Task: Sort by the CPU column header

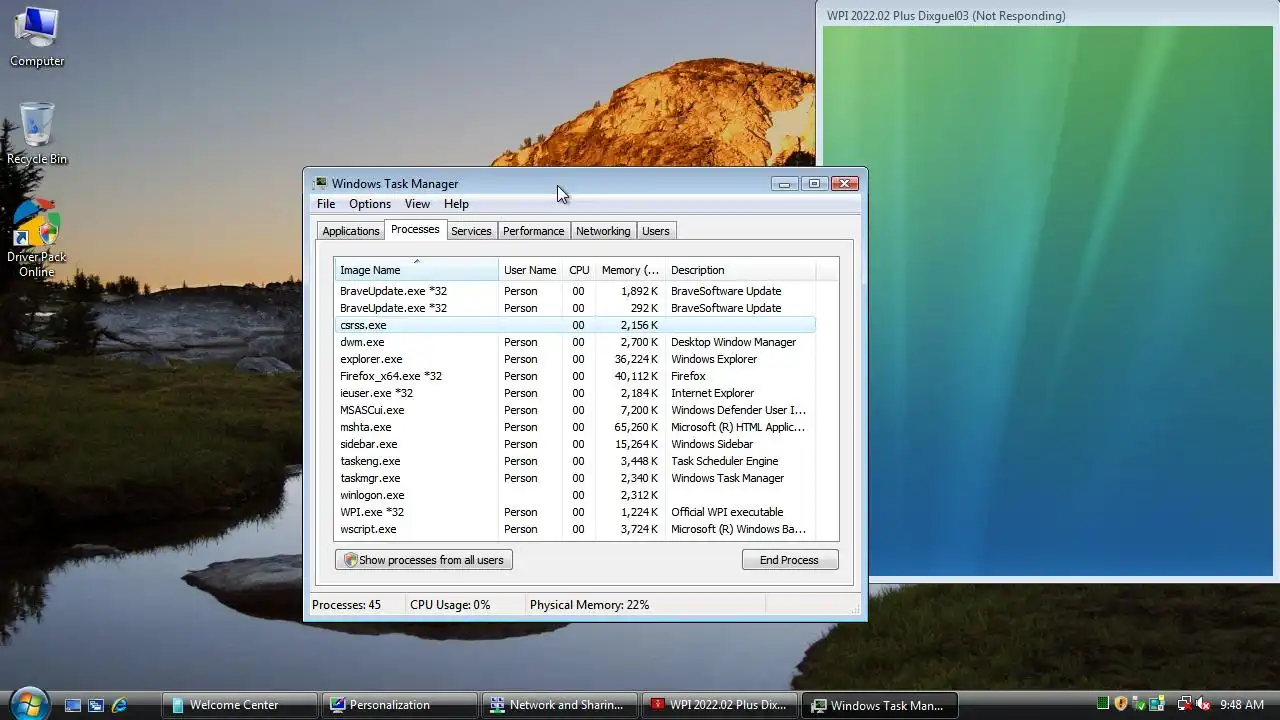Action: tap(579, 270)
